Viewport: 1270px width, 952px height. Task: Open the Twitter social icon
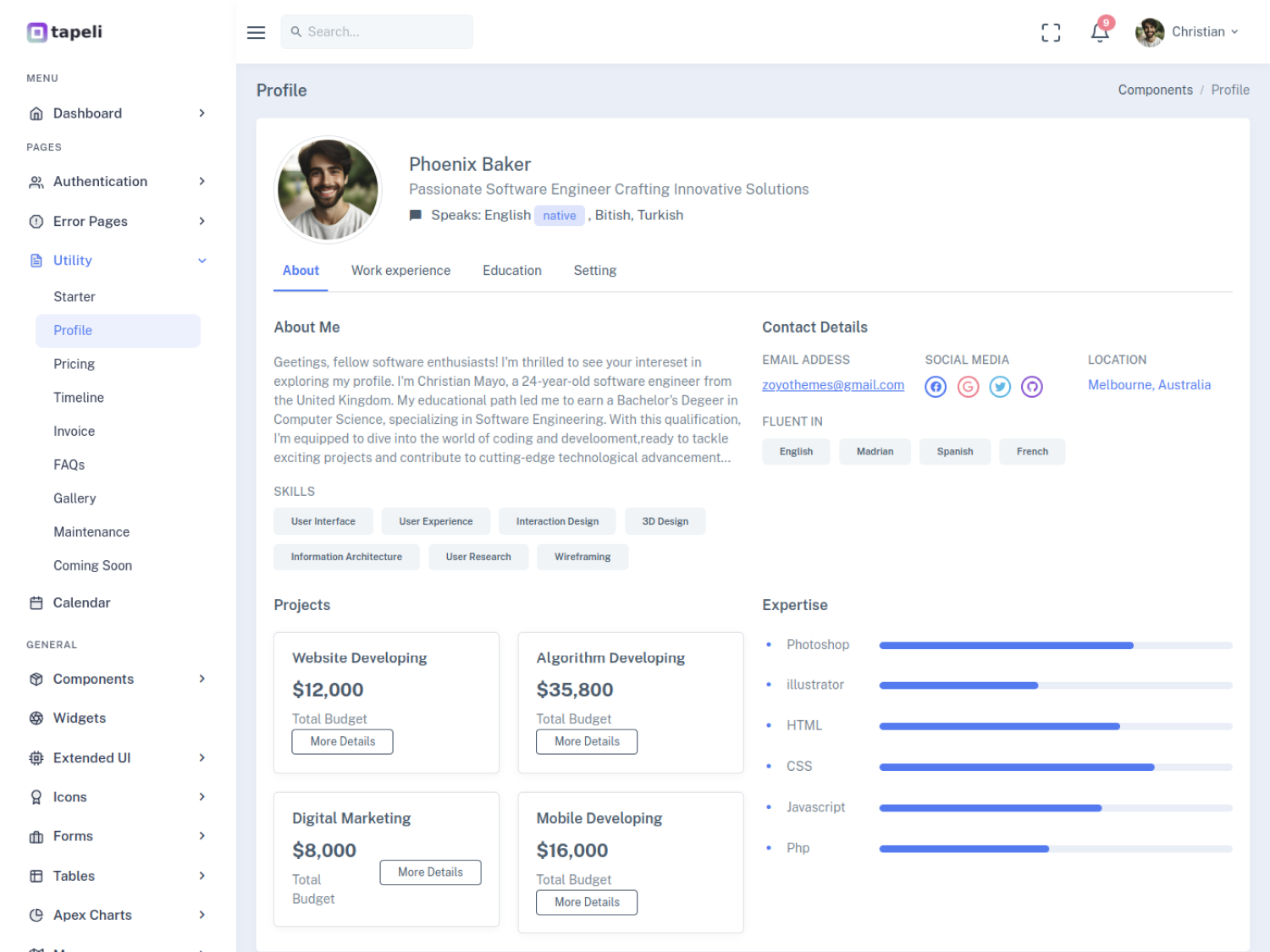(1000, 387)
